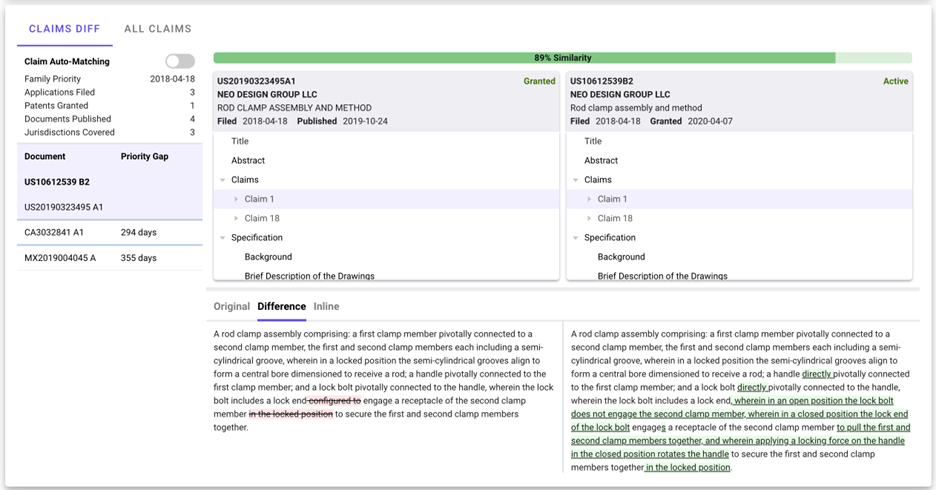Open Brief Description of Drawings, right tree
The width and height of the screenshot is (936, 490).
pyautogui.click(x=662, y=276)
